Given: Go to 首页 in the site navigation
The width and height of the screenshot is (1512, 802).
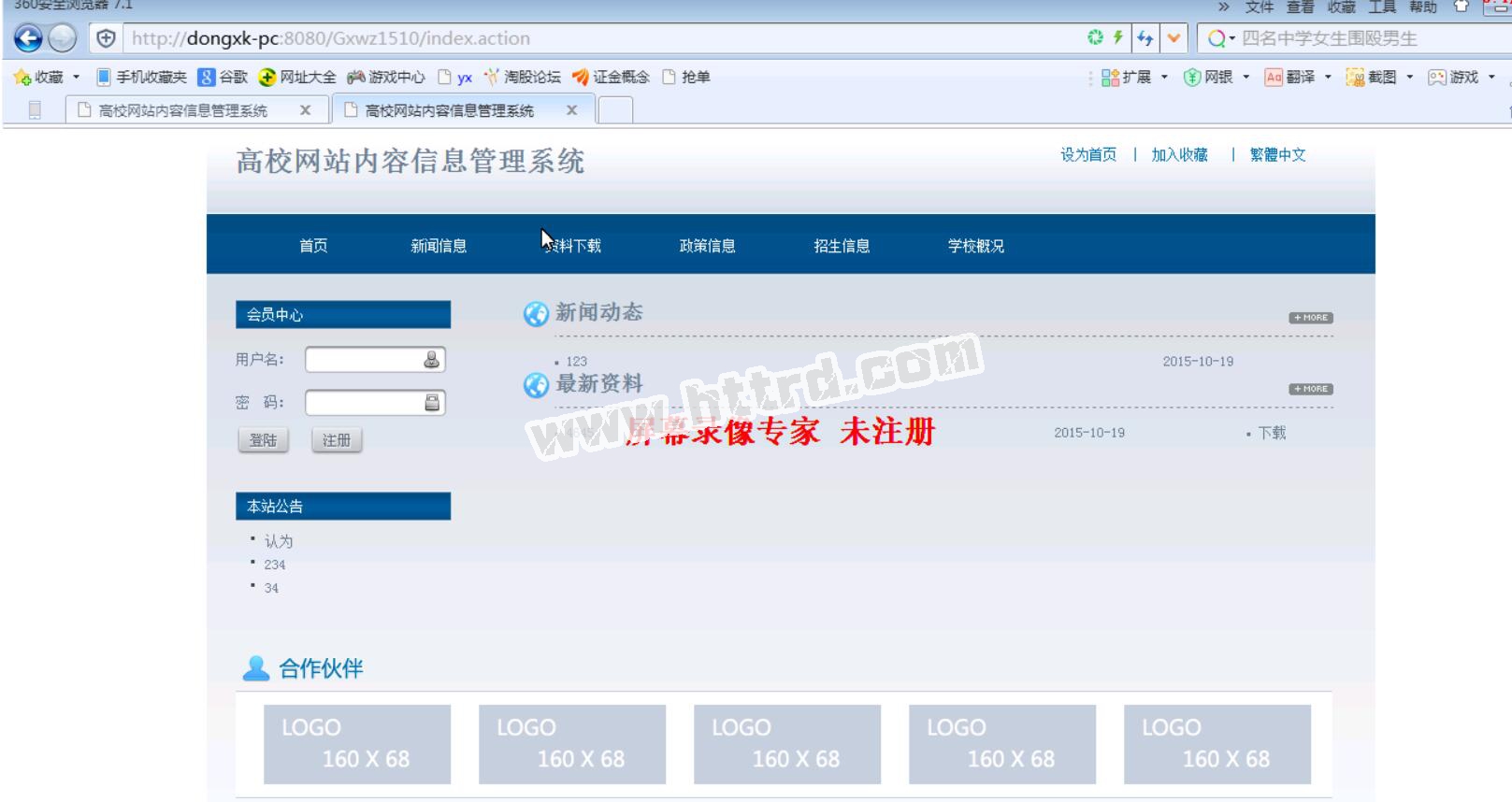Looking at the screenshot, I should pyautogui.click(x=313, y=246).
